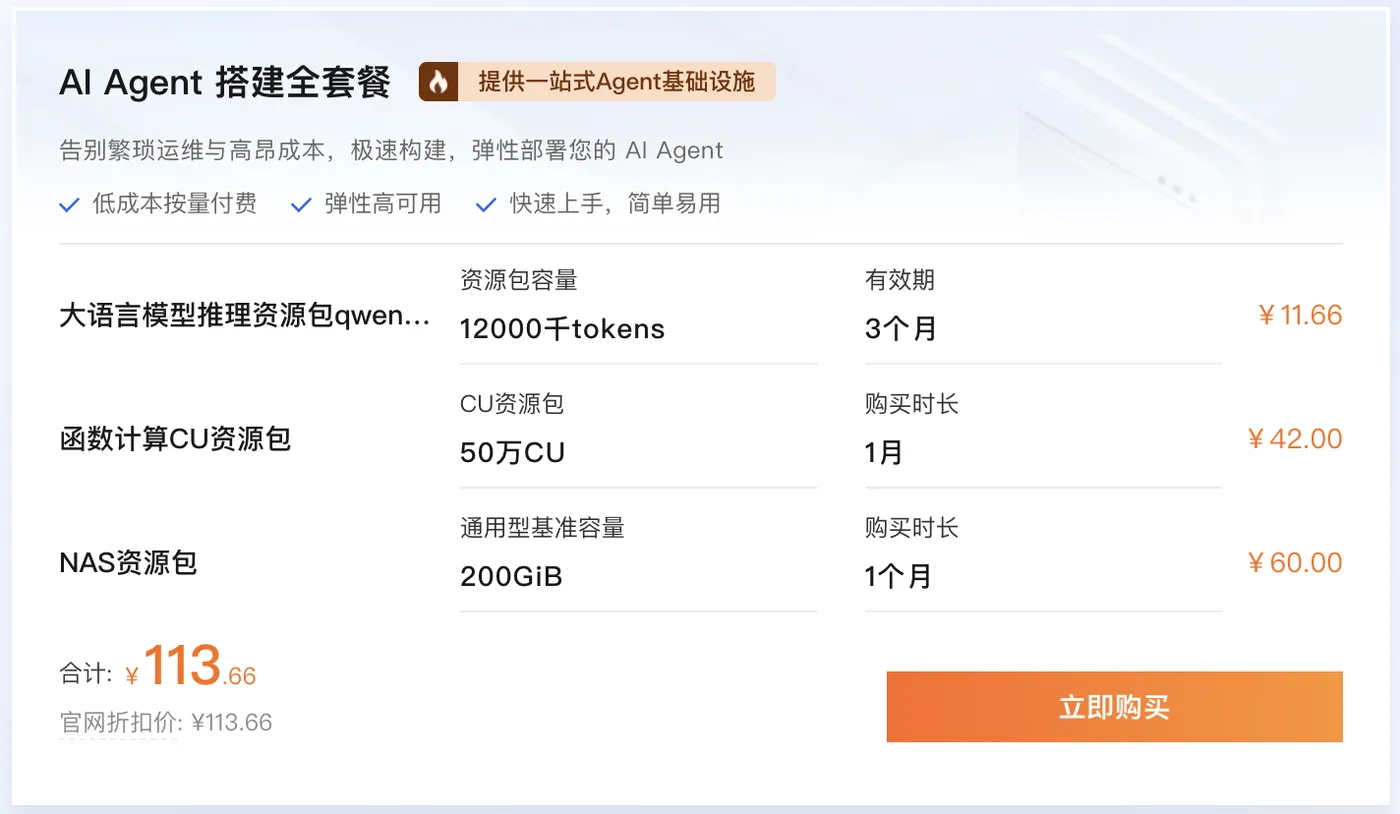1400x814 pixels.
Task: Select the 12000千tokens capacity option
Action: (562, 328)
